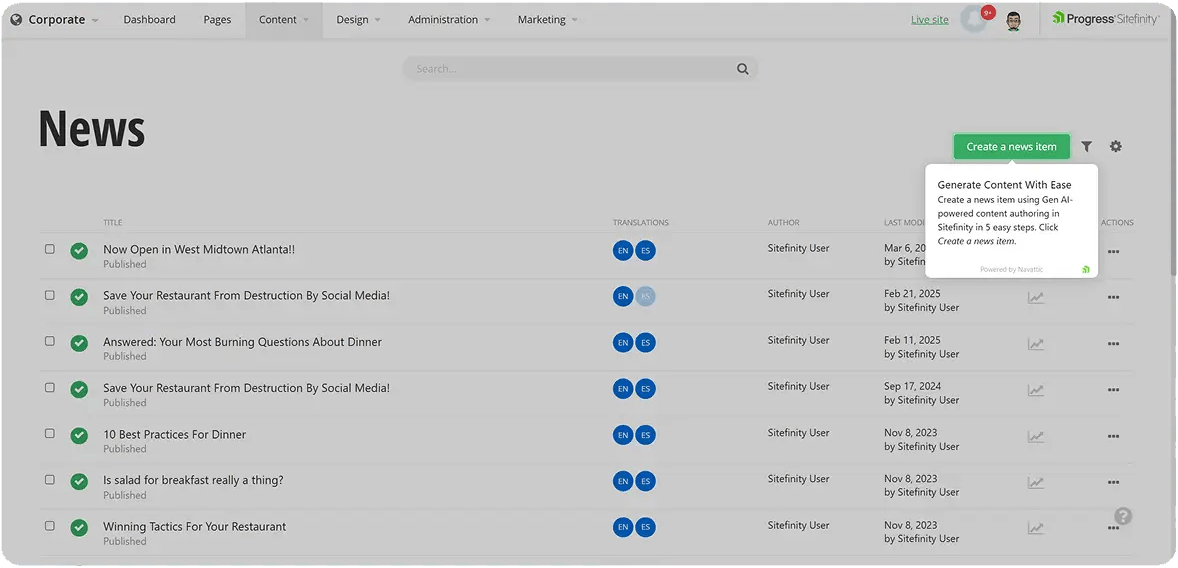The width and height of the screenshot is (1178, 568).
Task: View analytics for 10 Best Practices For Dinner
Action: click(x=1036, y=437)
